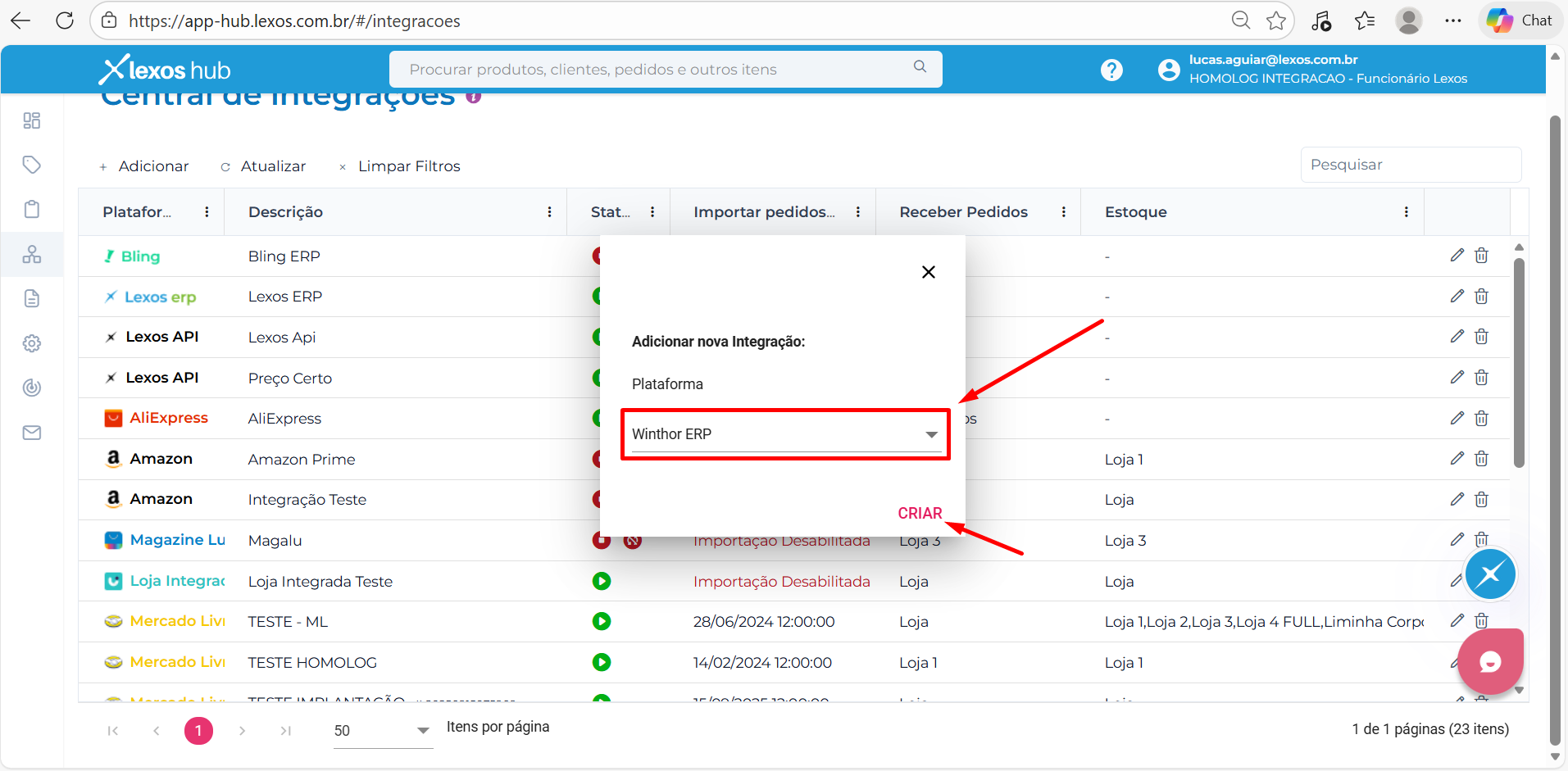Edit the TESTE - ML integration
Screen dimensions: 1568x771
tap(1457, 620)
